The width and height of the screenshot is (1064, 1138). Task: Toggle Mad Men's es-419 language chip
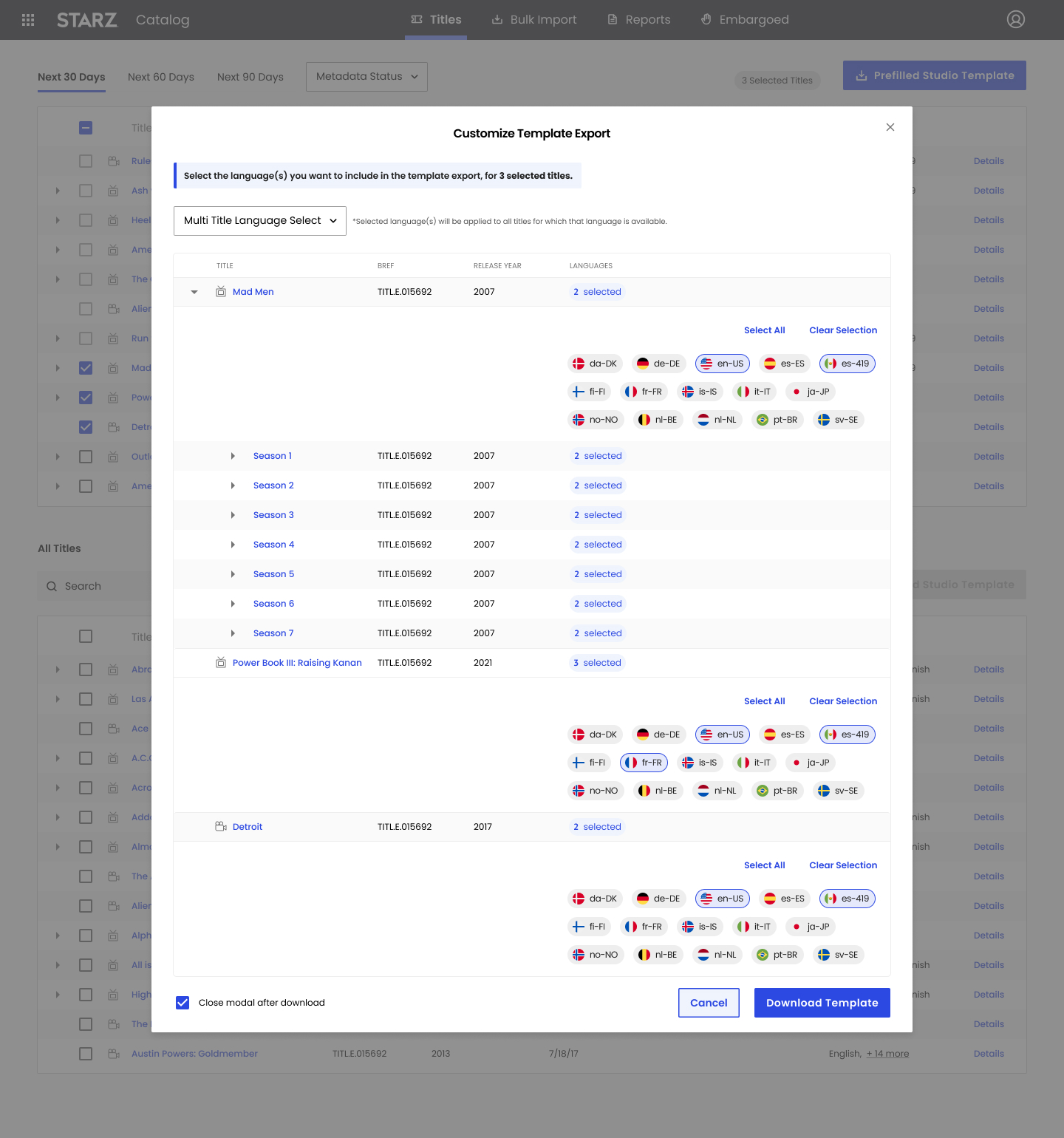click(848, 364)
